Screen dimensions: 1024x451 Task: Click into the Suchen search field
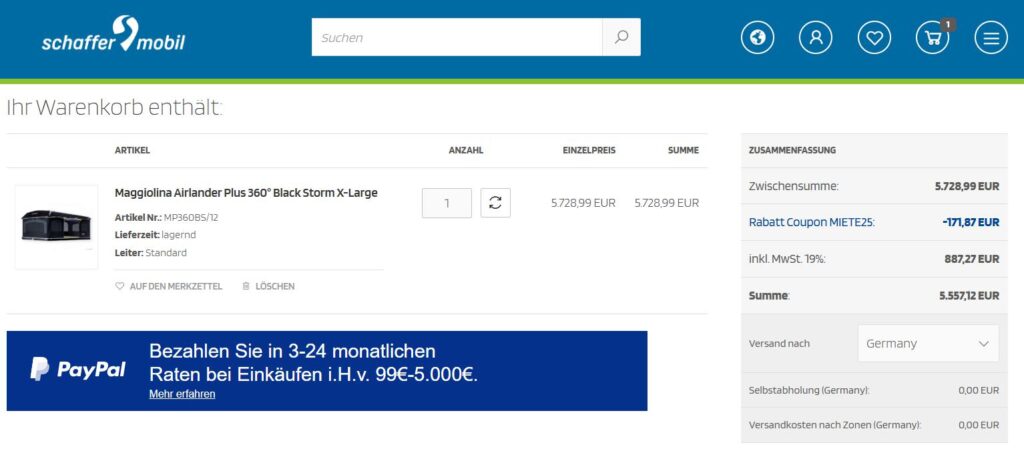point(457,38)
